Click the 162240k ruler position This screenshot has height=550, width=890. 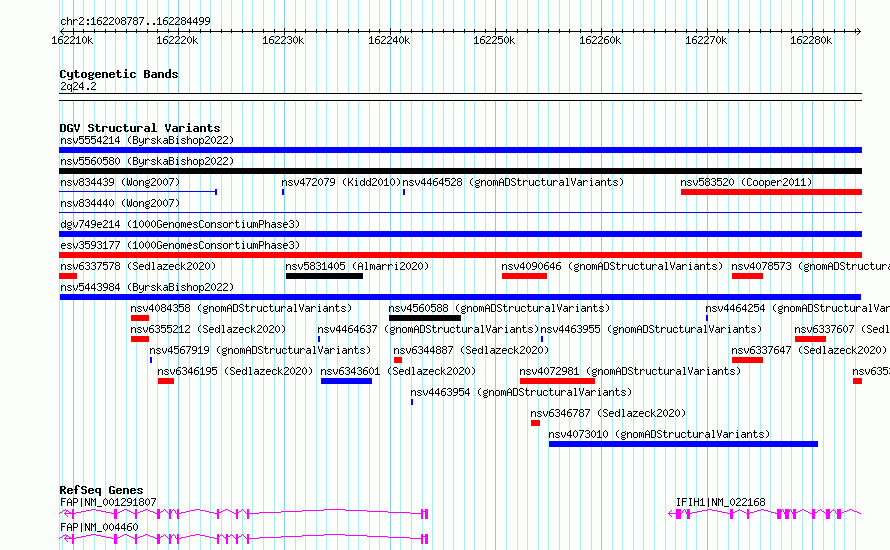[x=389, y=40]
